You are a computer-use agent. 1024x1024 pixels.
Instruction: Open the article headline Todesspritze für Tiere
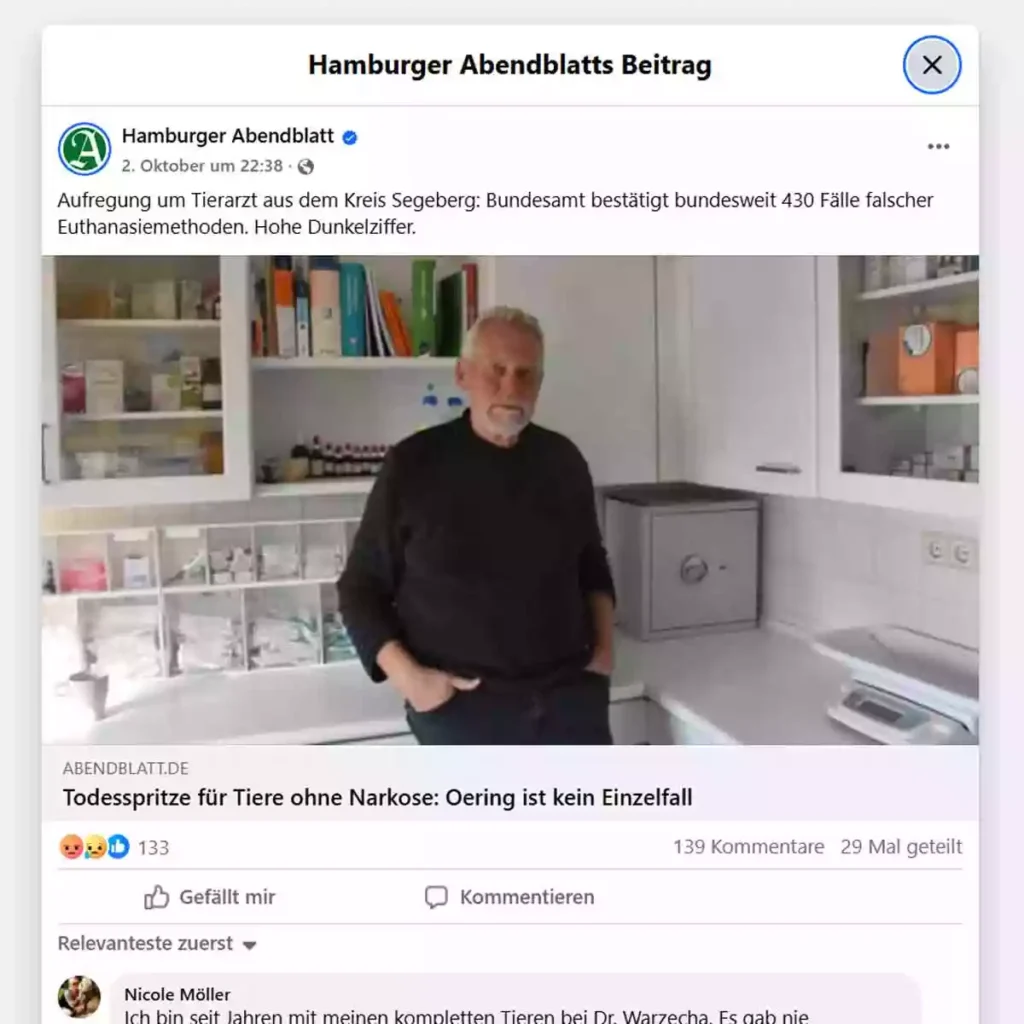pos(377,797)
